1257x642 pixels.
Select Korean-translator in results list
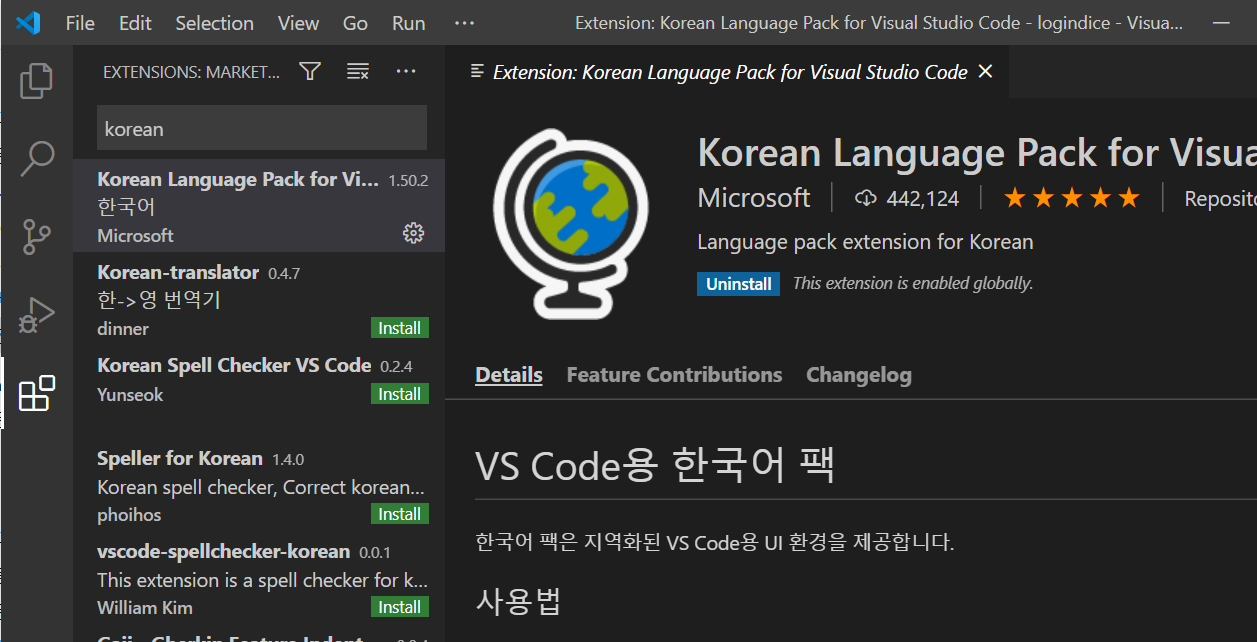259,299
